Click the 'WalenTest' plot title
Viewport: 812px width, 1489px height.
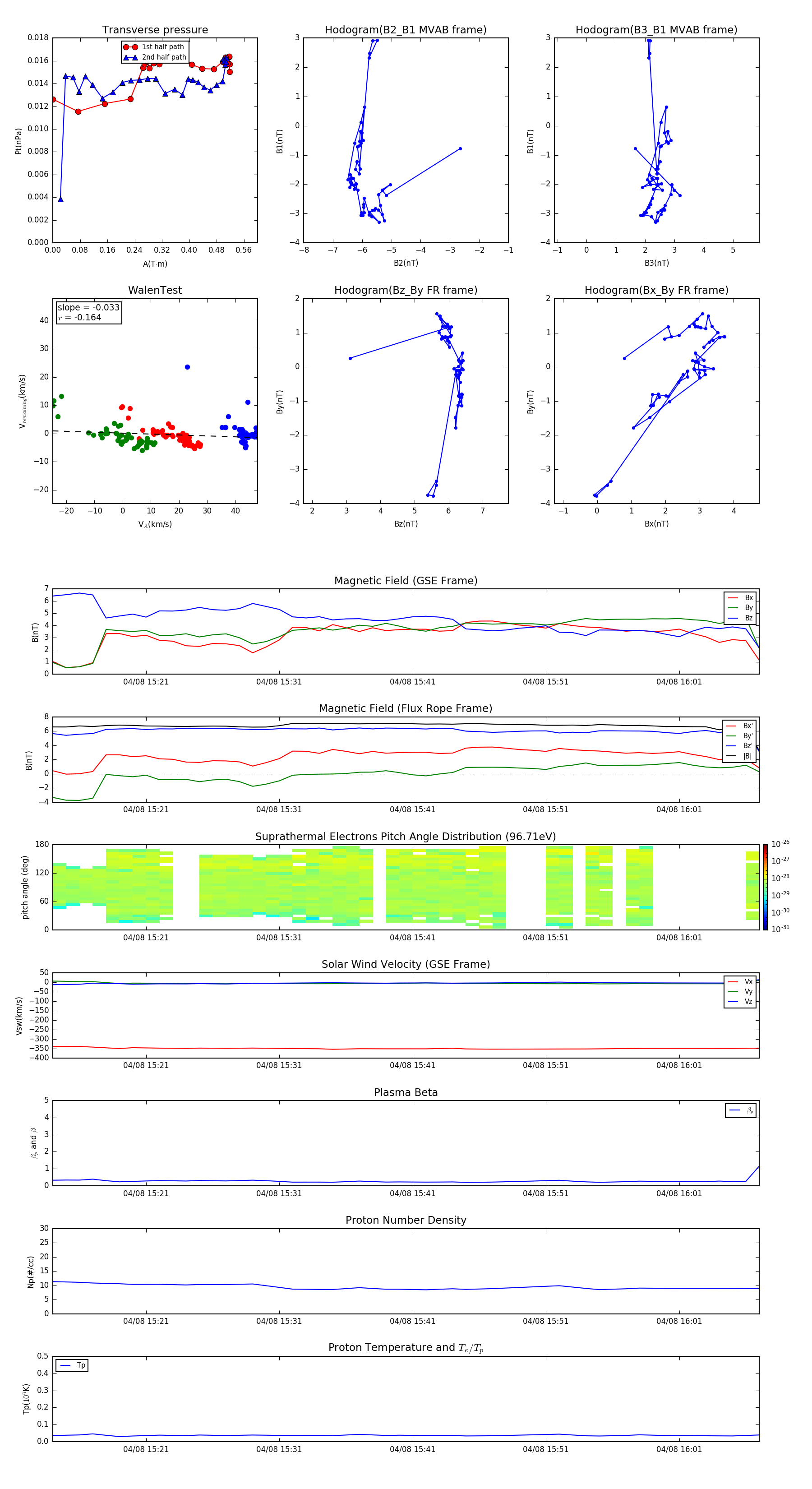[x=155, y=290]
